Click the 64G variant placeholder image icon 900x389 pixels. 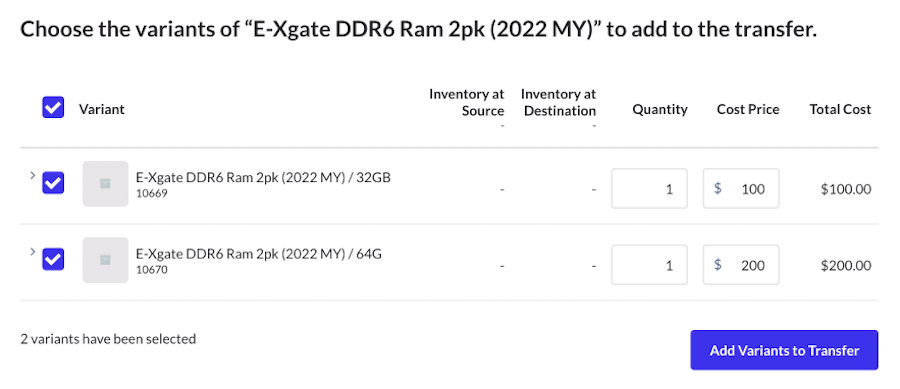point(105,260)
